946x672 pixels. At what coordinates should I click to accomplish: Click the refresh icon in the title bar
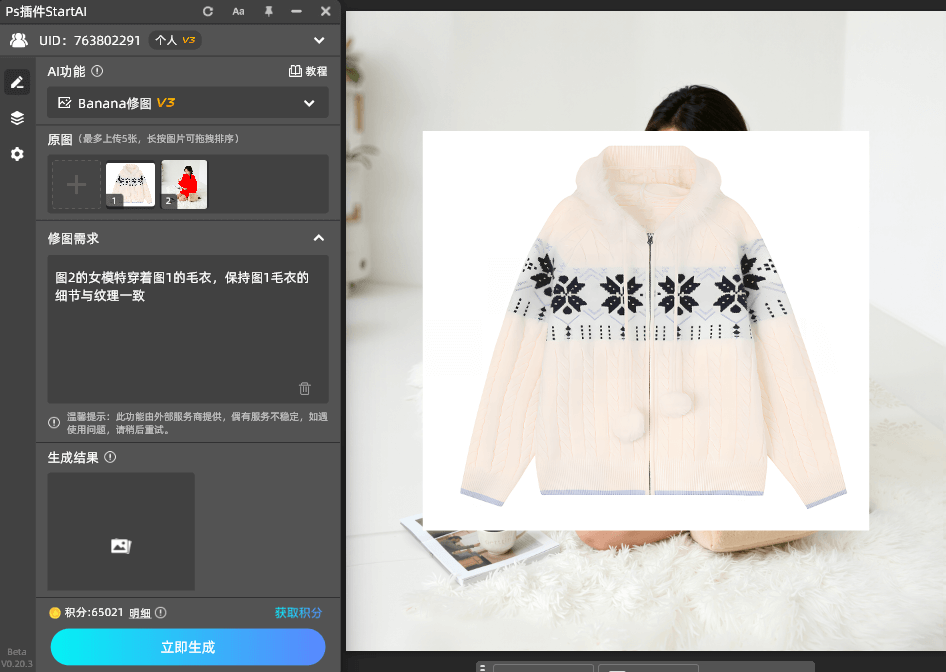click(x=207, y=11)
